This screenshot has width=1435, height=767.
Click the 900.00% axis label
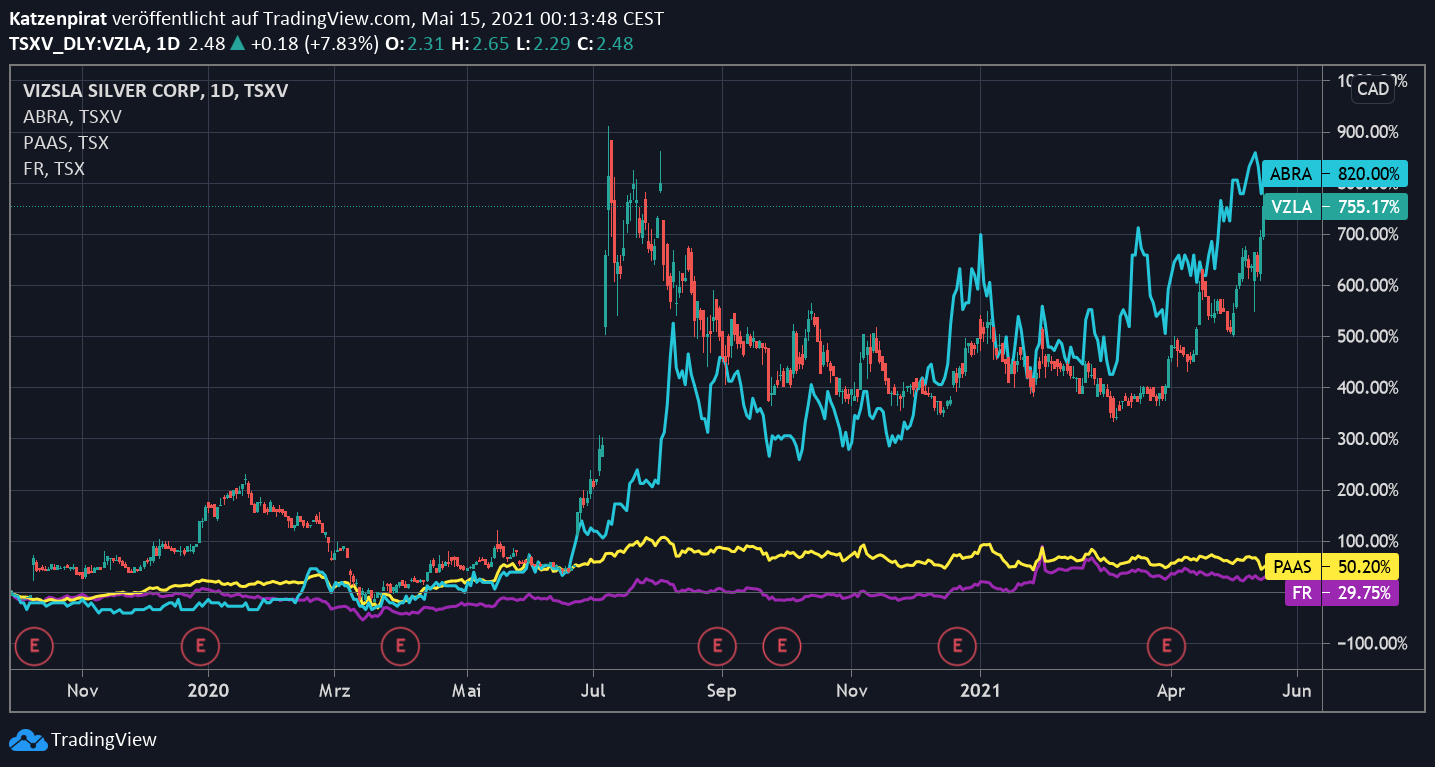click(x=1369, y=132)
